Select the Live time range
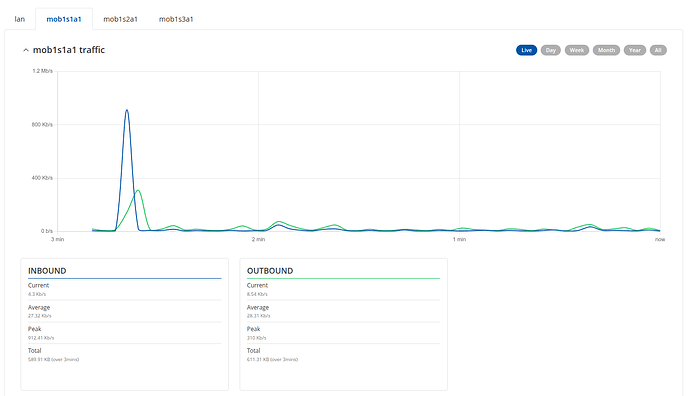 526,50
